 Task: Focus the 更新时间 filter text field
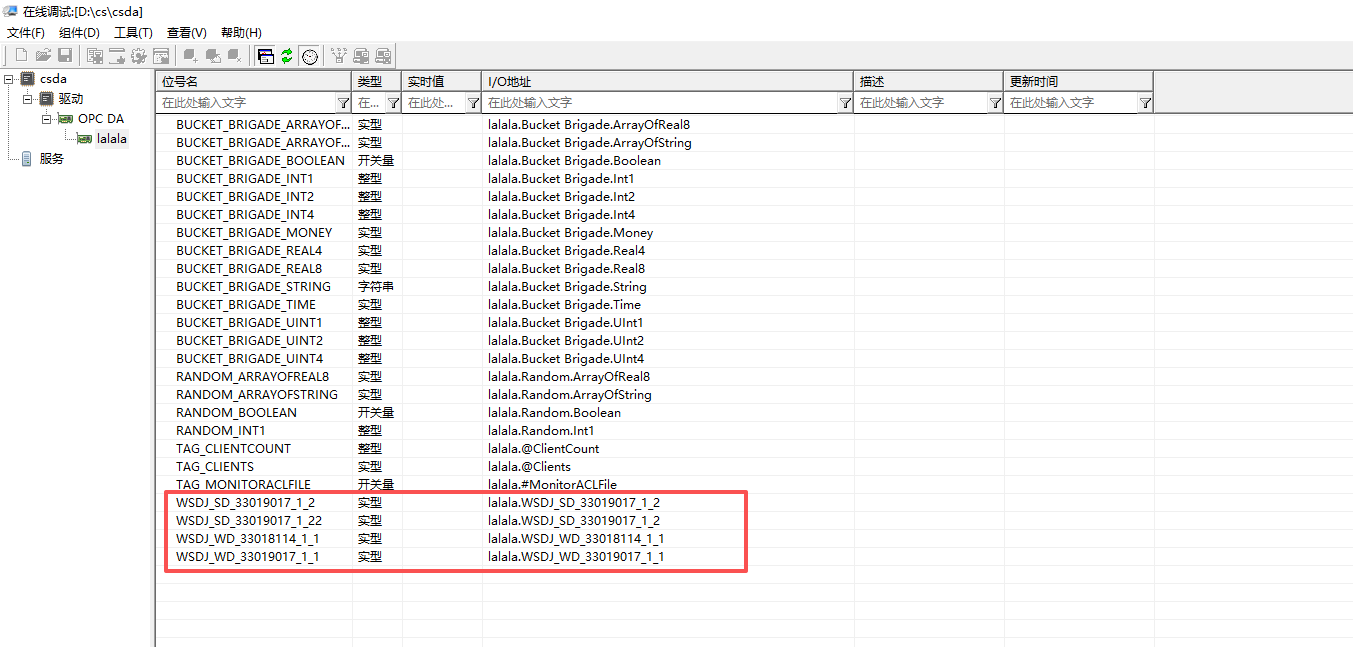pos(1071,103)
